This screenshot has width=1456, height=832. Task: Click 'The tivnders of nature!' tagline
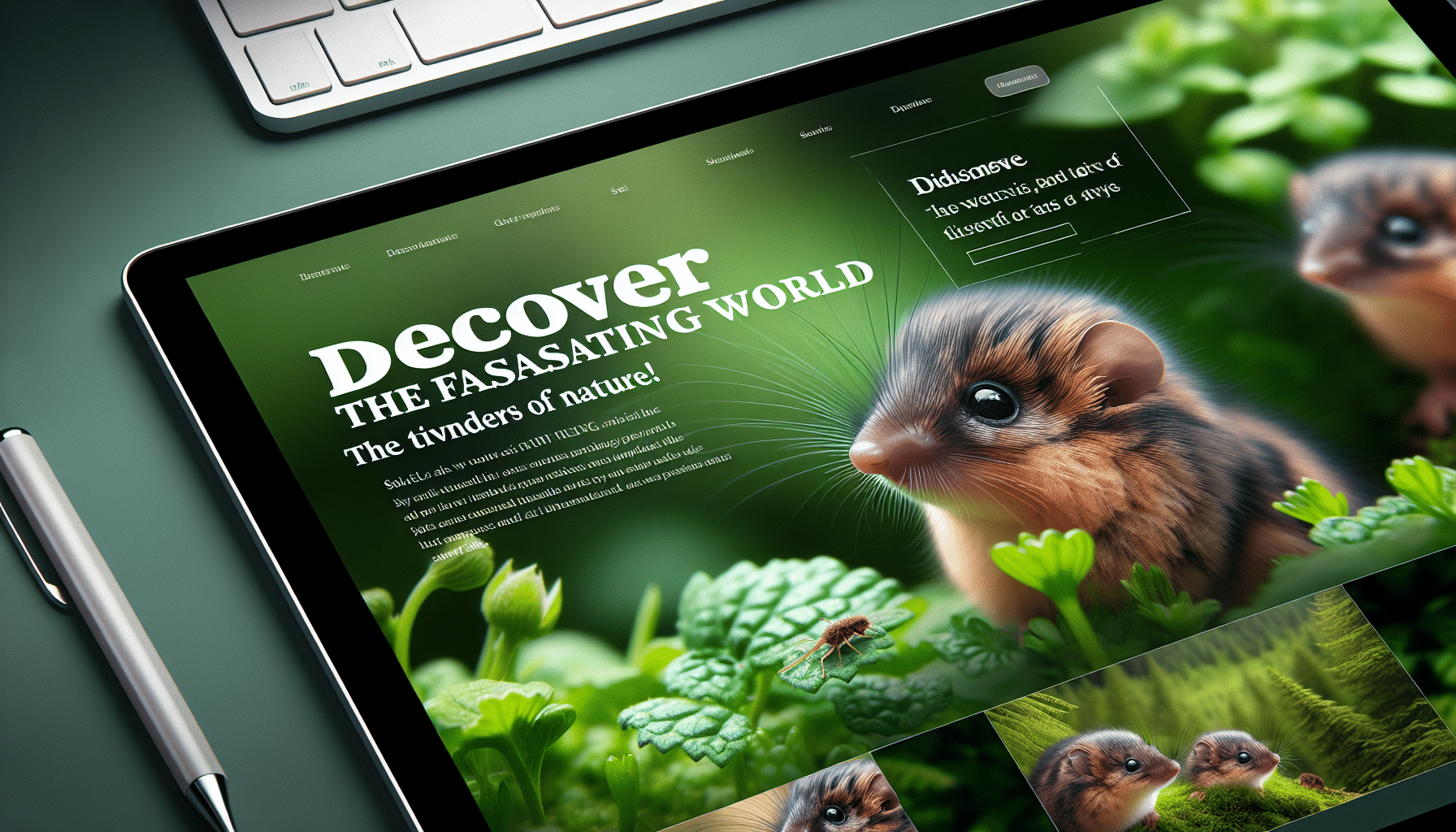[x=502, y=414]
